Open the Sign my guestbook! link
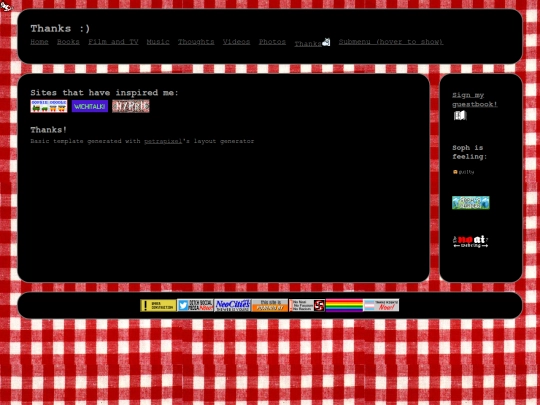The image size is (540, 405). (475, 100)
